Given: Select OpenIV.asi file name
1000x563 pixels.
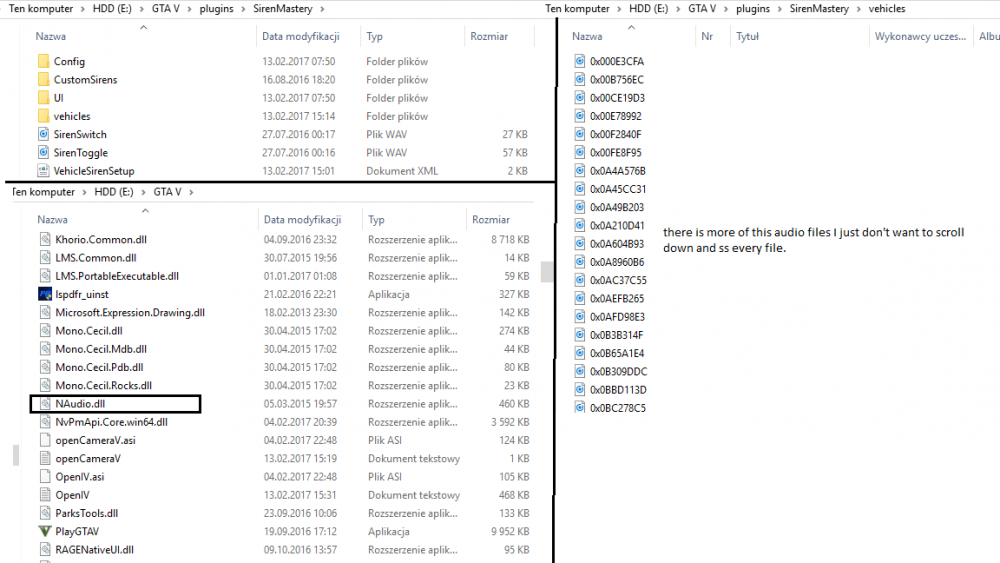Looking at the screenshot, I should 80,477.
